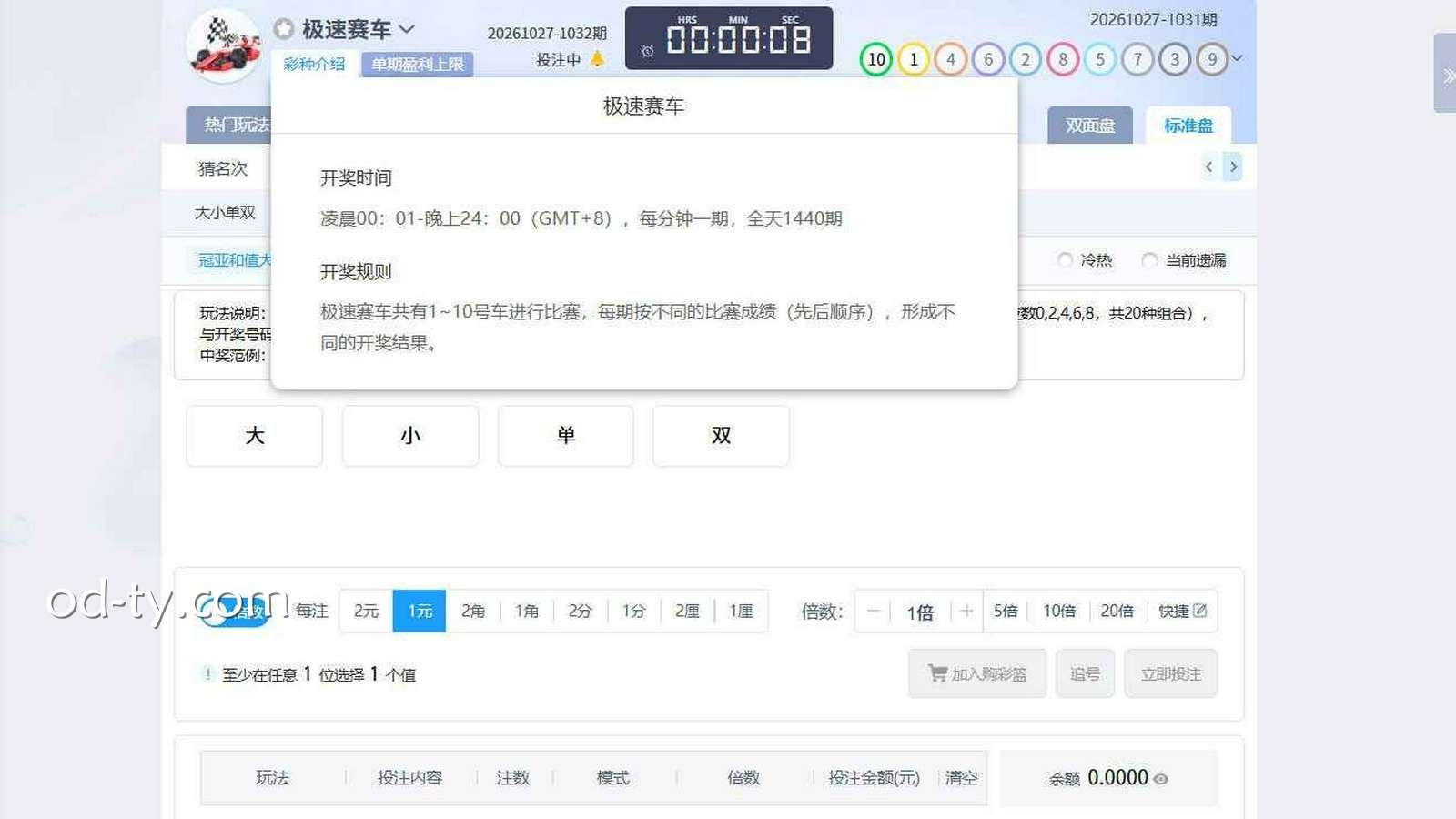The height and width of the screenshot is (819, 1456).
Task: Select the green result ball 10
Action: tap(876, 59)
